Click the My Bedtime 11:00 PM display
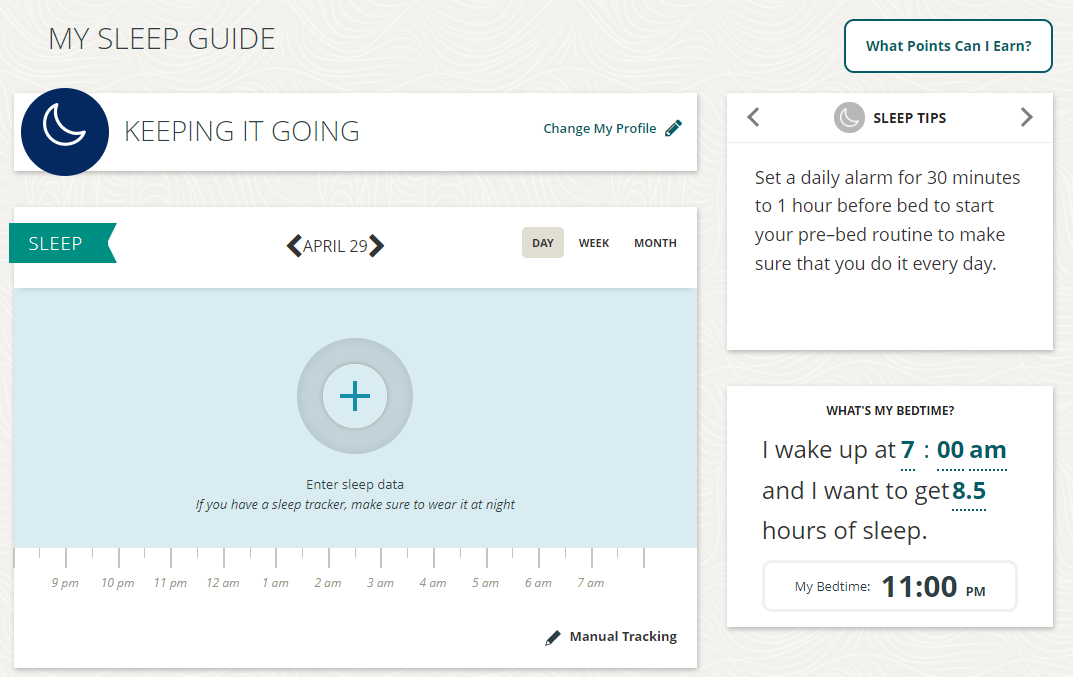The height and width of the screenshot is (677, 1073). tap(889, 586)
